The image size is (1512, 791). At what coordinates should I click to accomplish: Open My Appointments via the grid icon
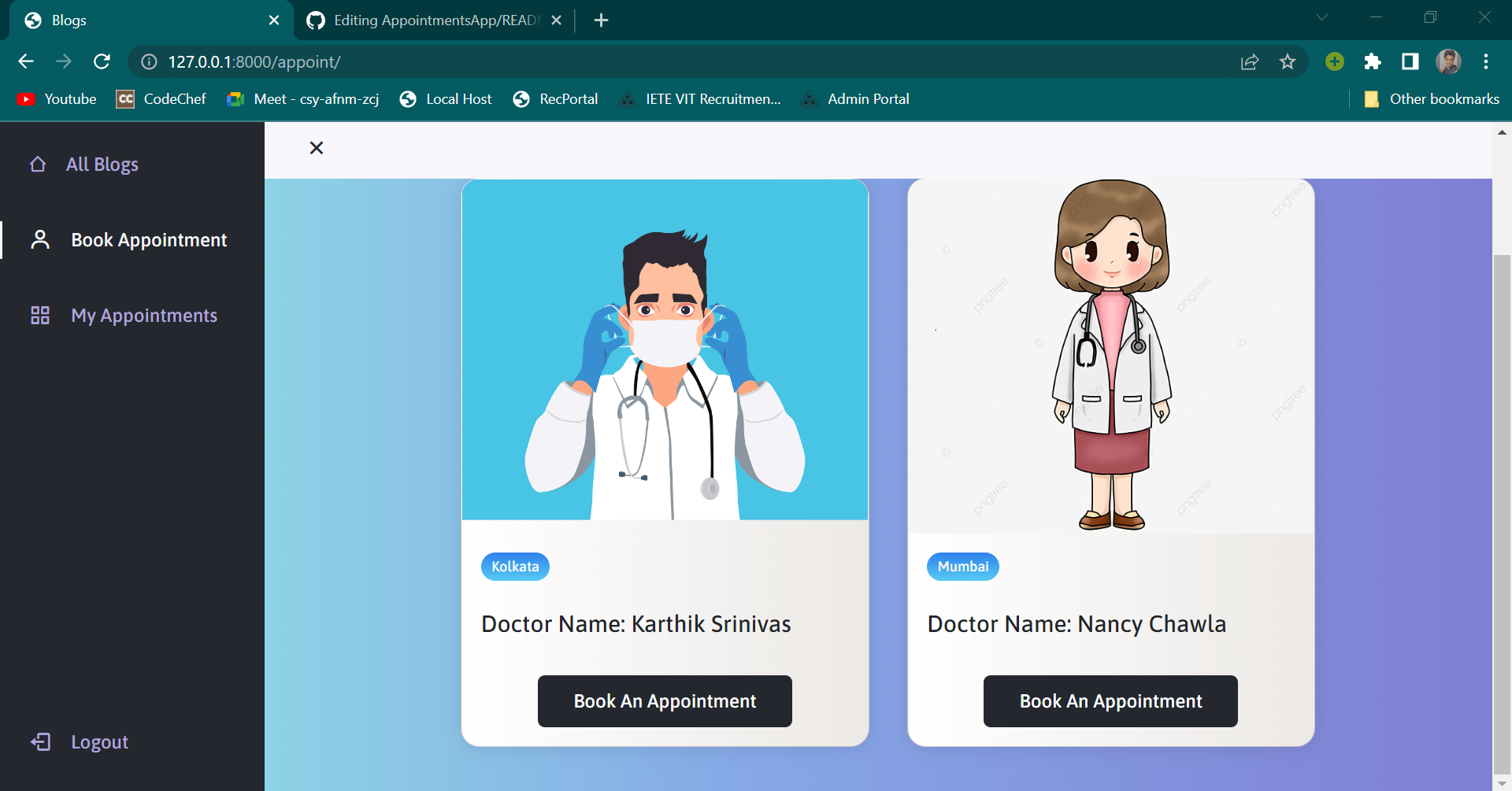[x=40, y=315]
